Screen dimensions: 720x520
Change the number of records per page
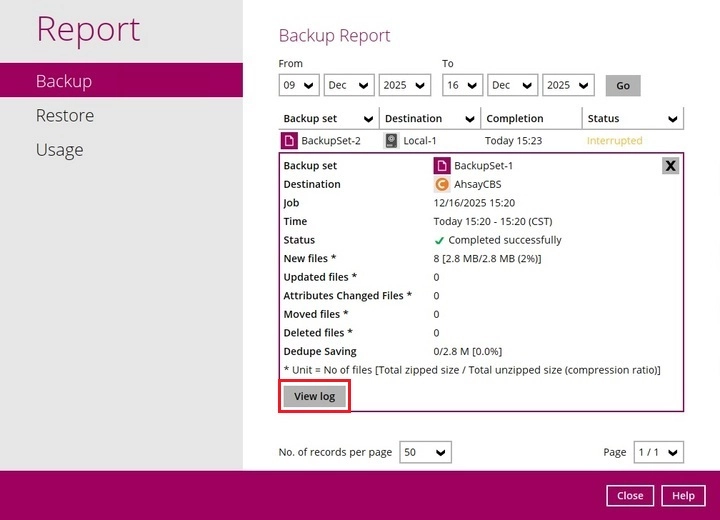click(x=425, y=453)
